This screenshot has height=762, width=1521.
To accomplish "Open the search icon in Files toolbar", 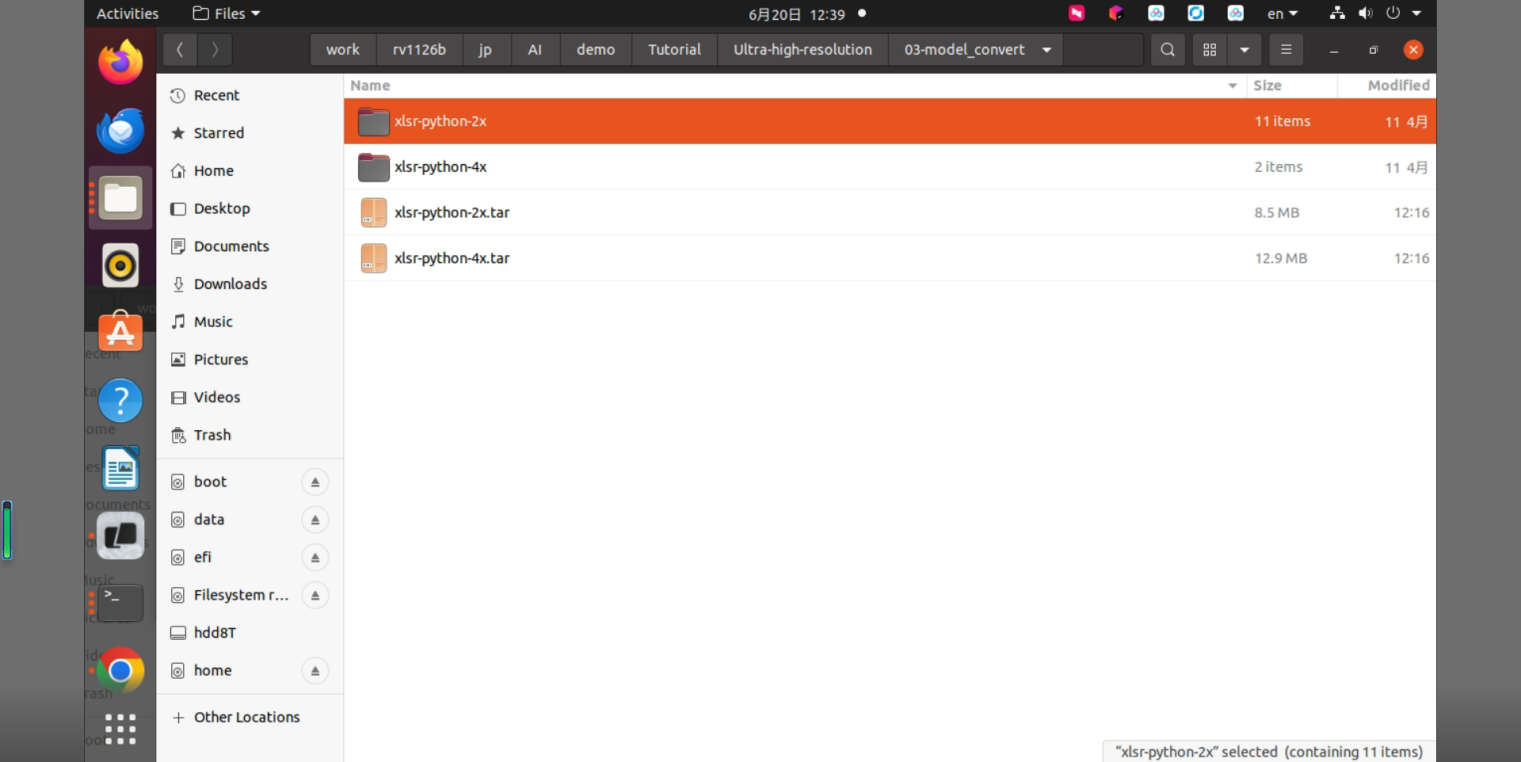I will click(1167, 50).
